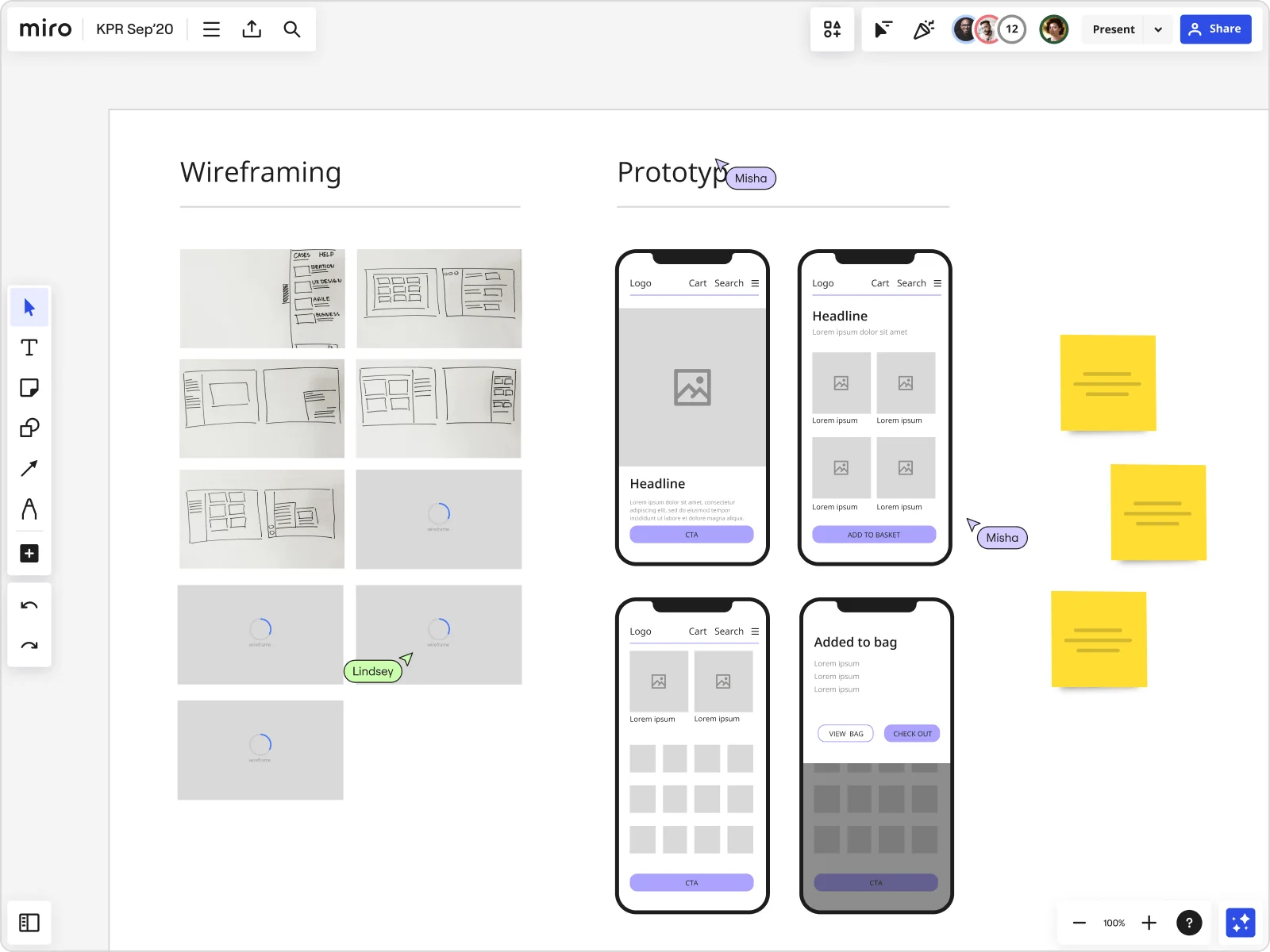This screenshot has width=1270, height=952.
Task: Open the Shapes tool
Action: tap(29, 428)
